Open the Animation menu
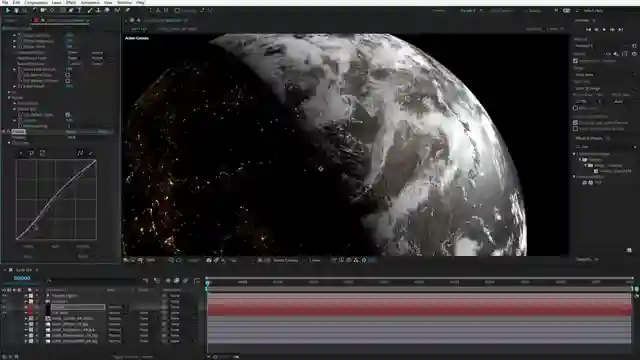640x360 pixels. (90, 2)
